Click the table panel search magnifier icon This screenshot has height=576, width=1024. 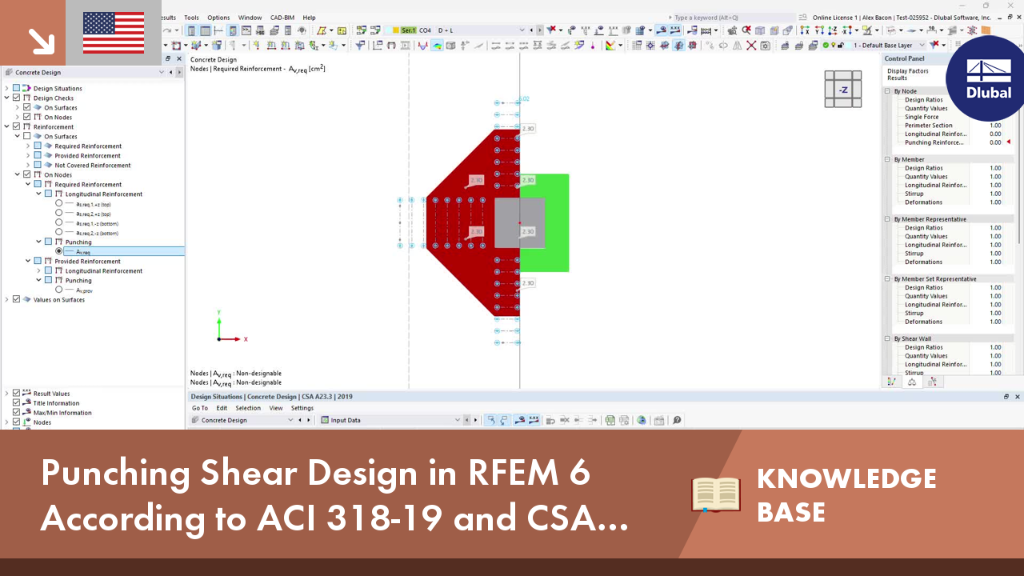(x=677, y=421)
